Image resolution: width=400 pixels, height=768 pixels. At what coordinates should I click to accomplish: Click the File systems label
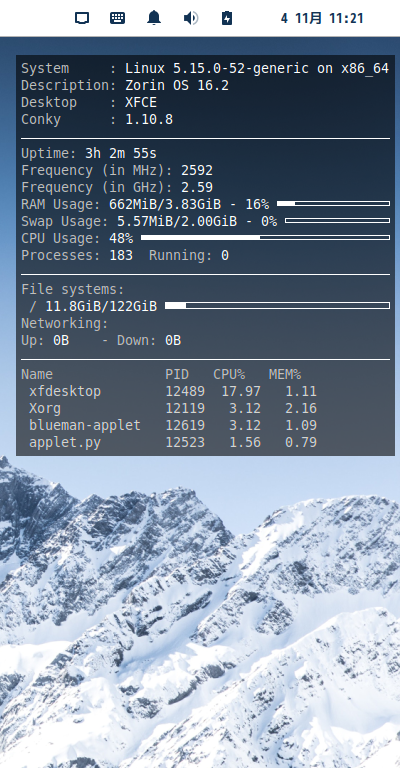tap(73, 289)
